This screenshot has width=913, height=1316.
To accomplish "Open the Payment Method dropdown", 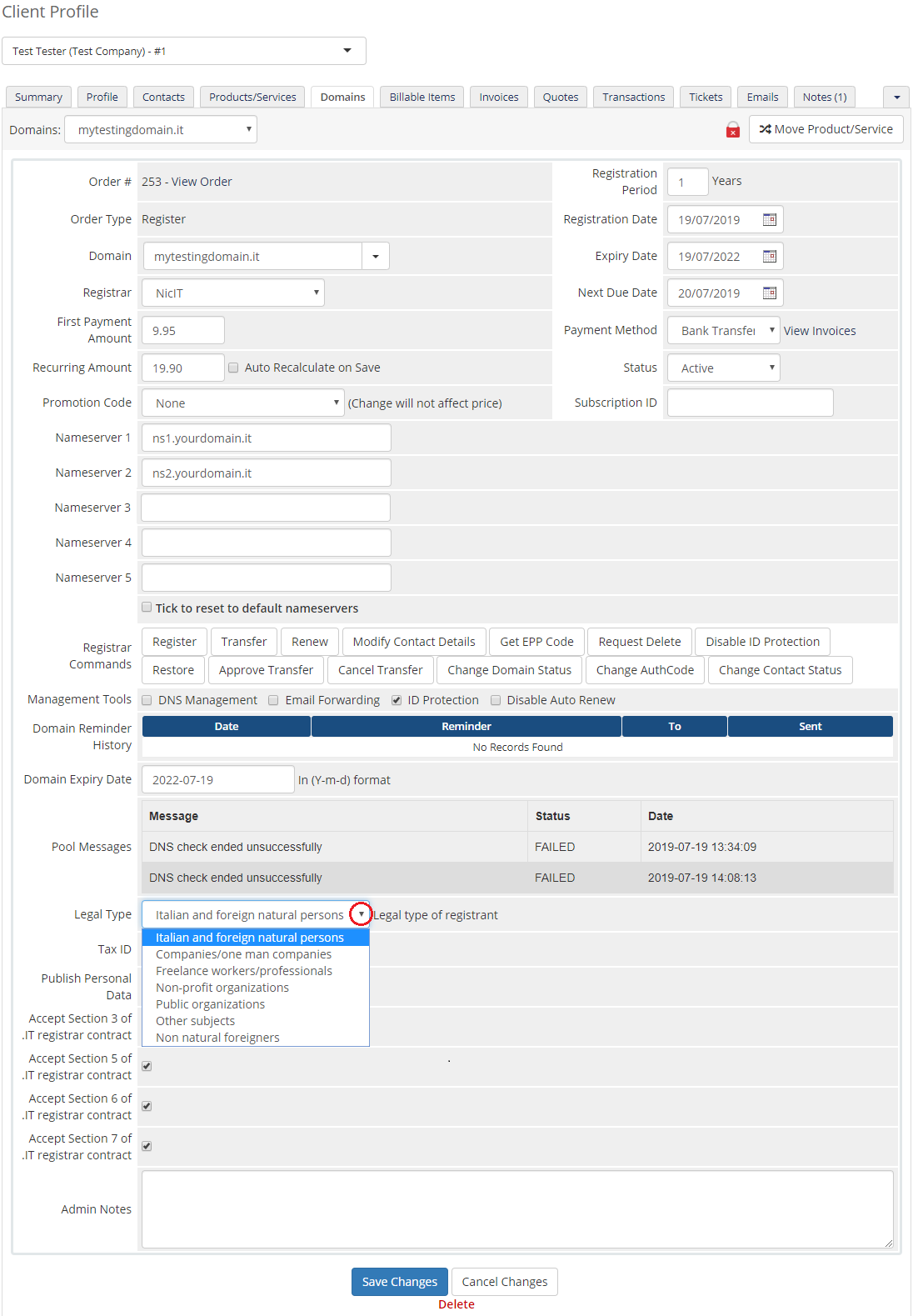I will (x=724, y=330).
